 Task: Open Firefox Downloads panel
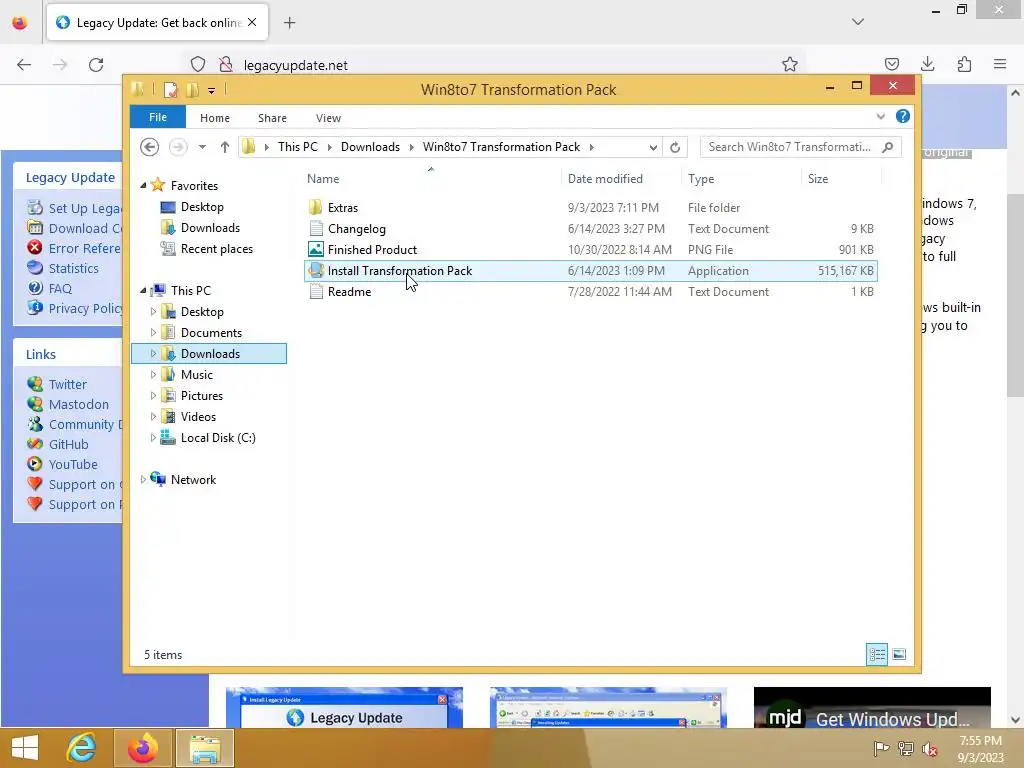927,64
